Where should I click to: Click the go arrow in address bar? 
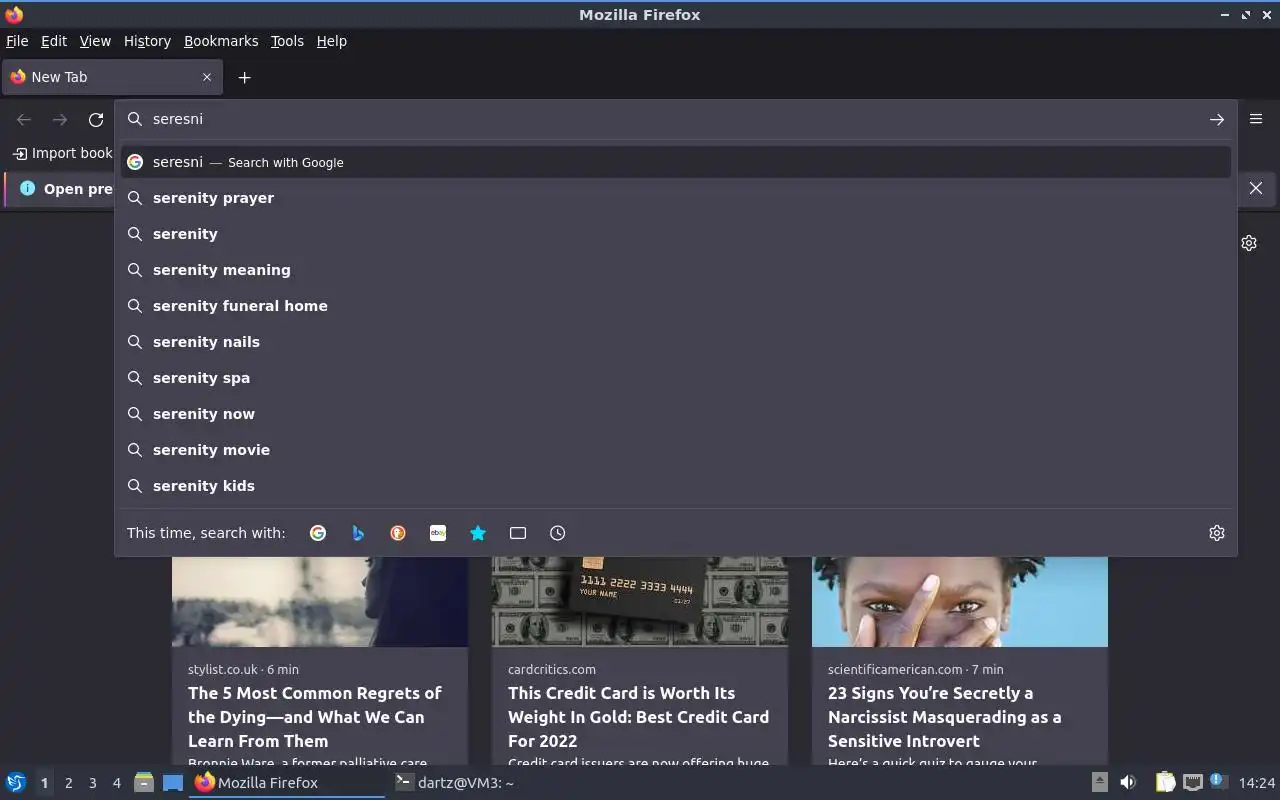coord(1217,119)
